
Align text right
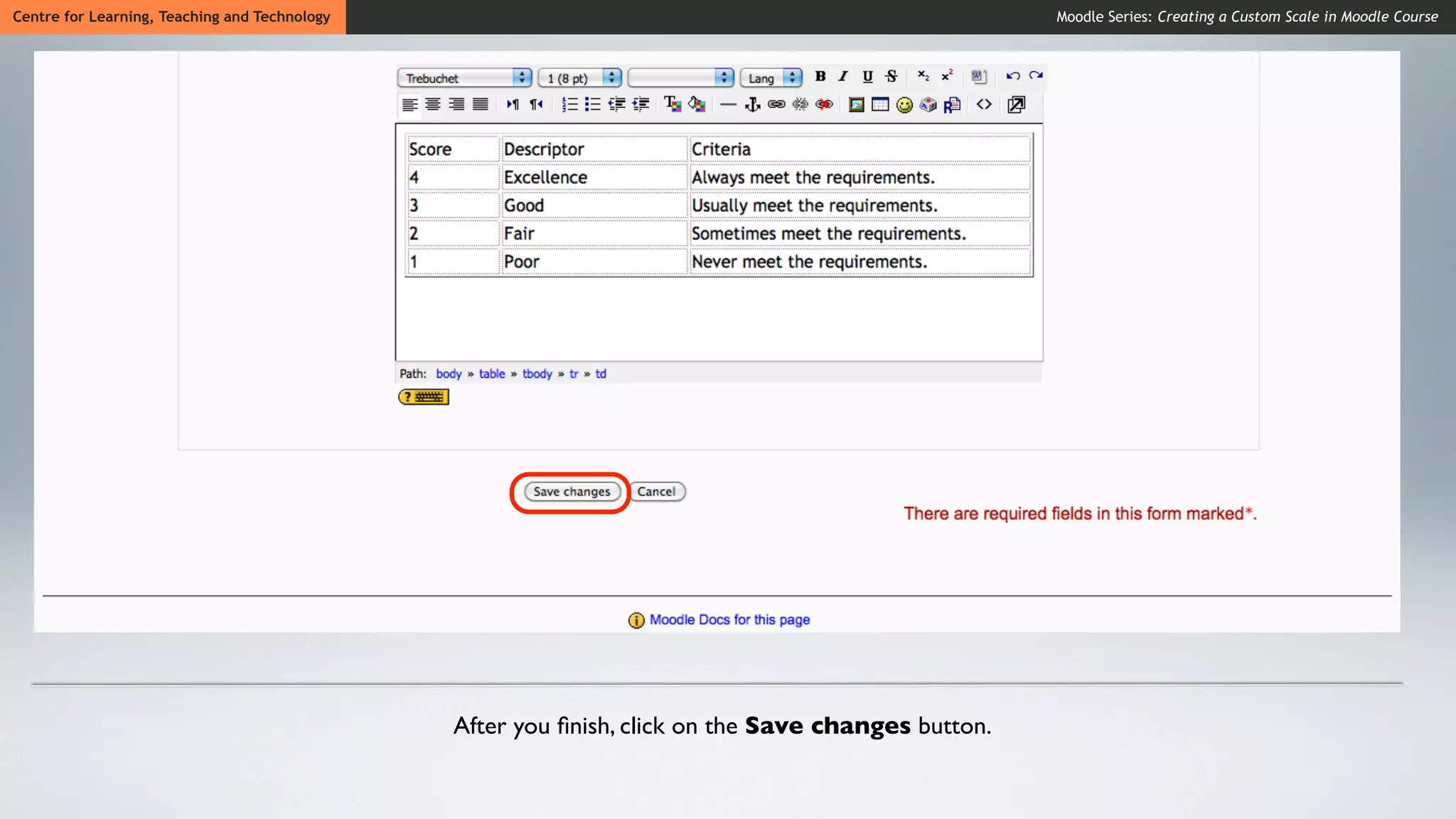click(456, 105)
